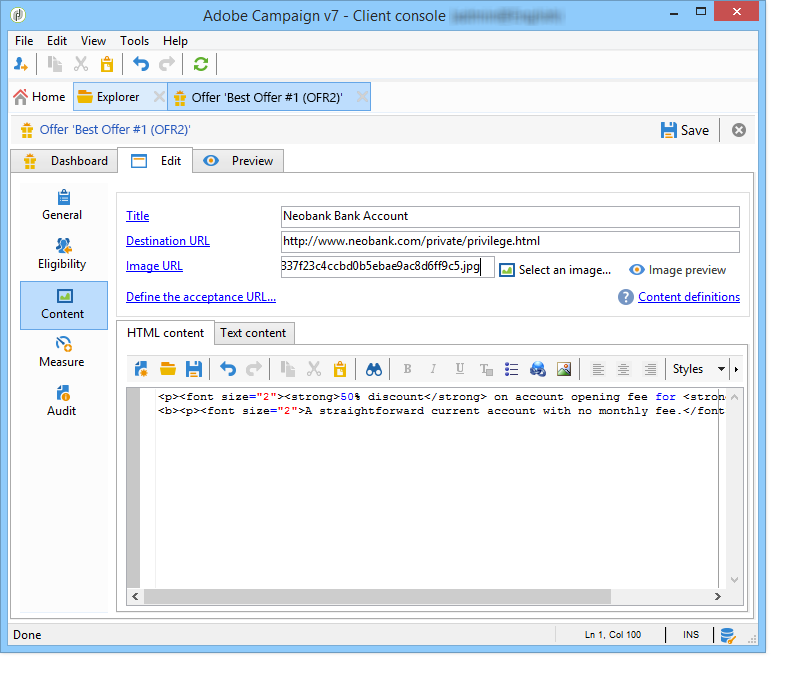Switch to the Home tab
The width and height of the screenshot is (786, 688).
(x=40, y=97)
